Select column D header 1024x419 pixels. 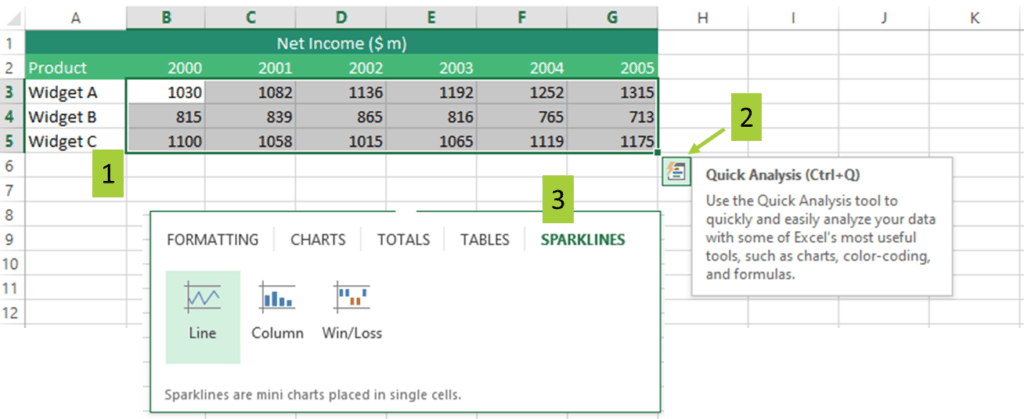[341, 18]
